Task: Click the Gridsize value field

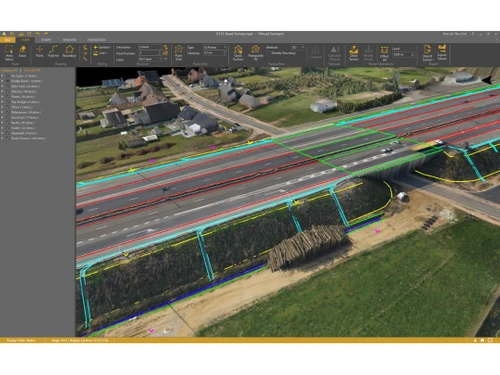Action: 215,53
